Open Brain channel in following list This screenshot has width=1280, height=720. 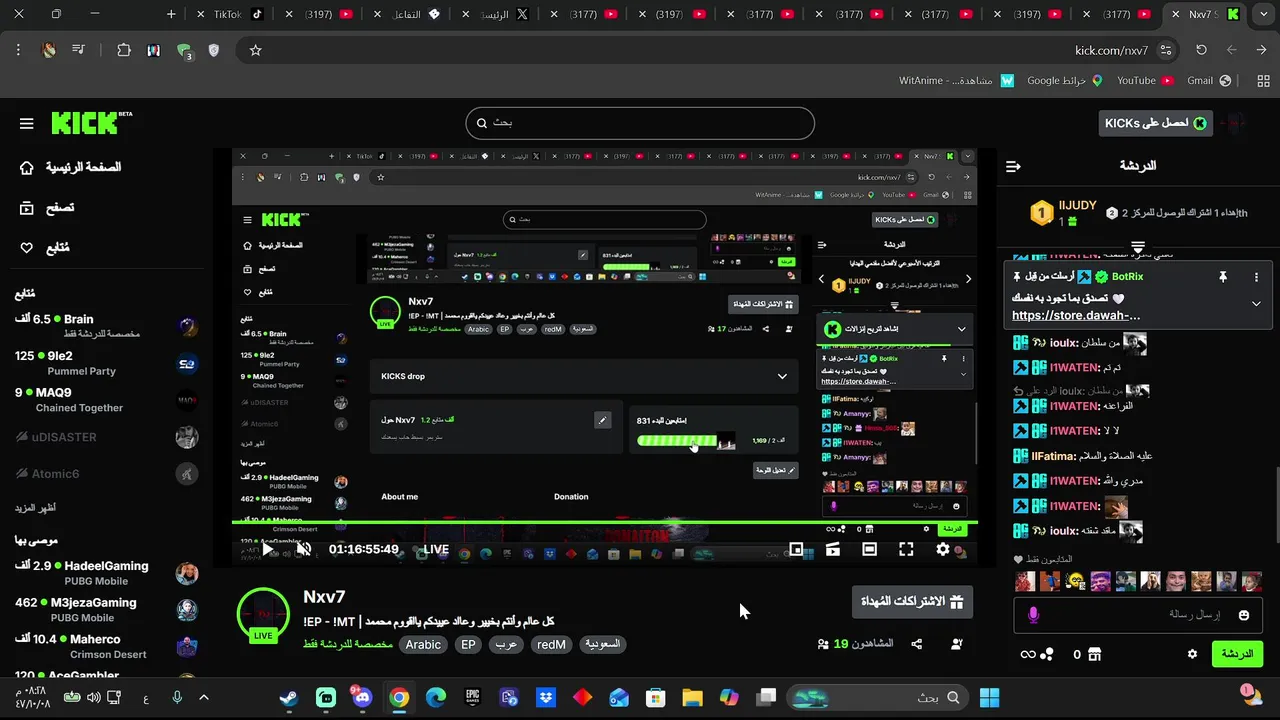click(105, 326)
